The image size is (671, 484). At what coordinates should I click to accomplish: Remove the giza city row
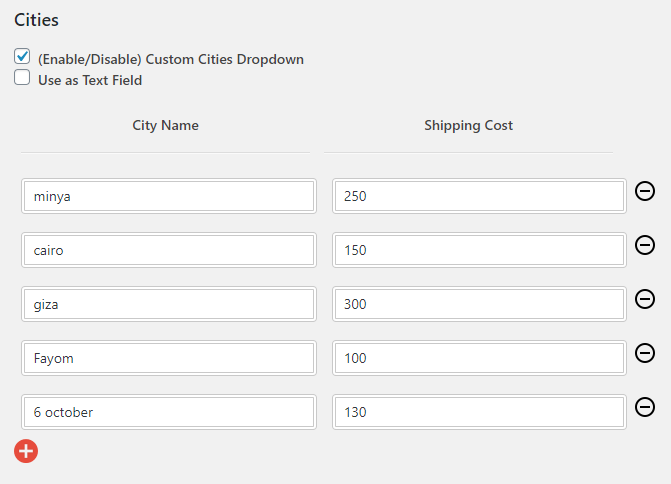click(x=644, y=299)
